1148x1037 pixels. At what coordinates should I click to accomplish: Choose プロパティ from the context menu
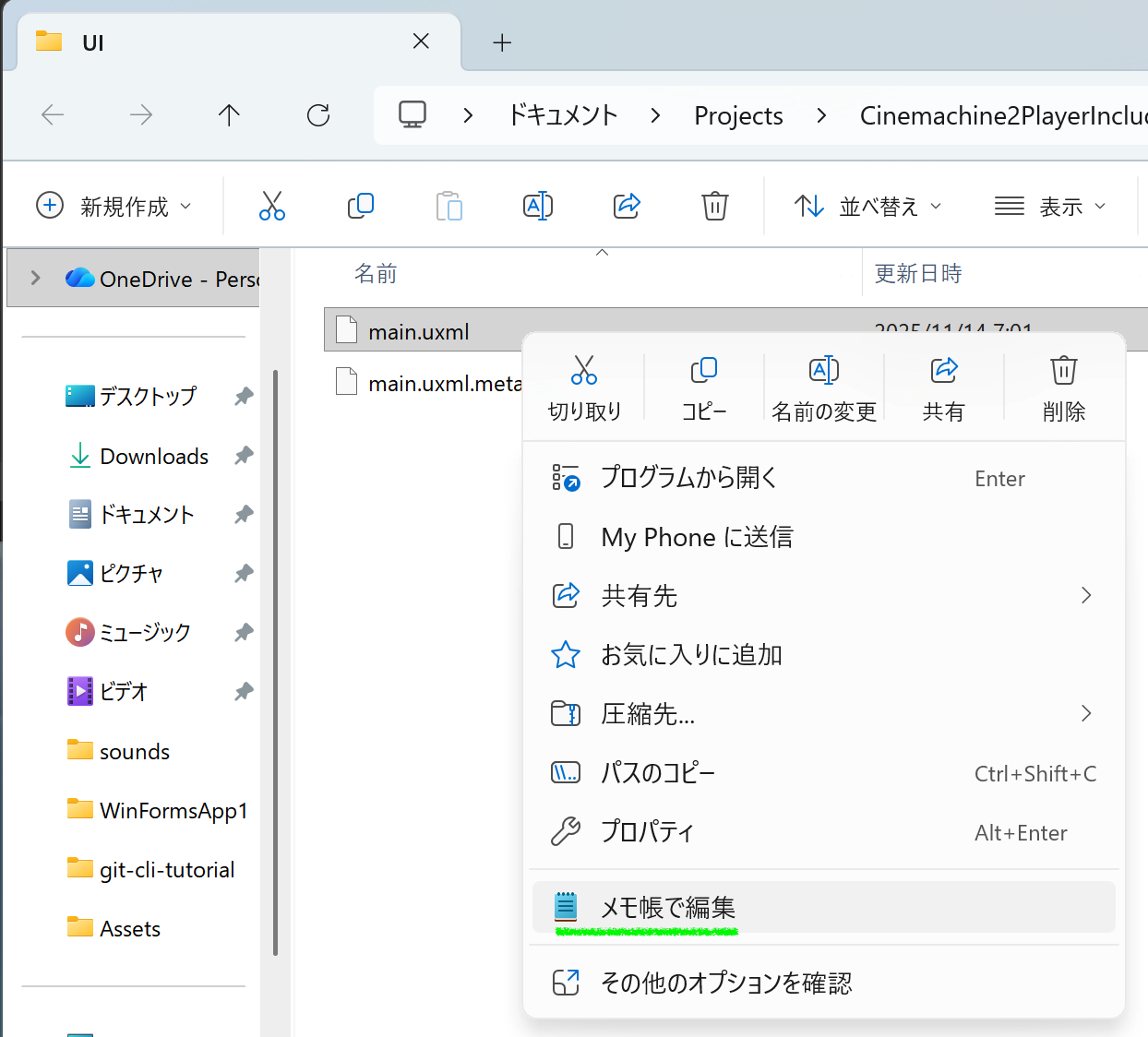point(647,832)
